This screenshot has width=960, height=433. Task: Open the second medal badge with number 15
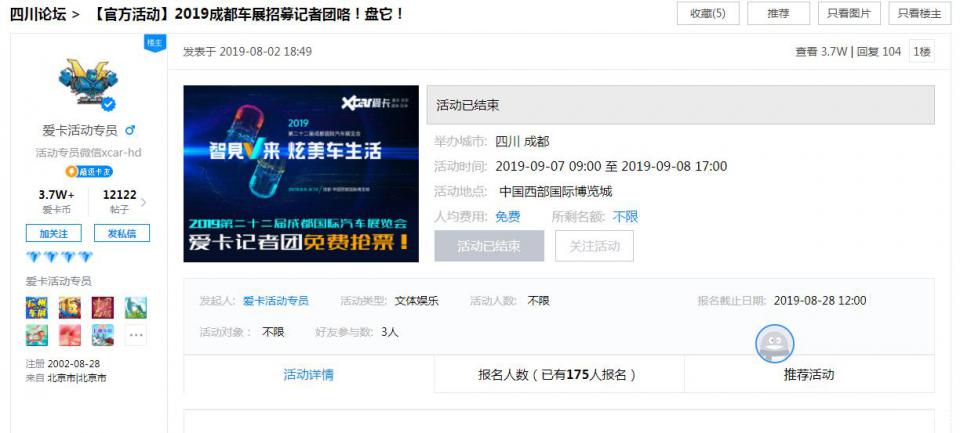tap(70, 307)
